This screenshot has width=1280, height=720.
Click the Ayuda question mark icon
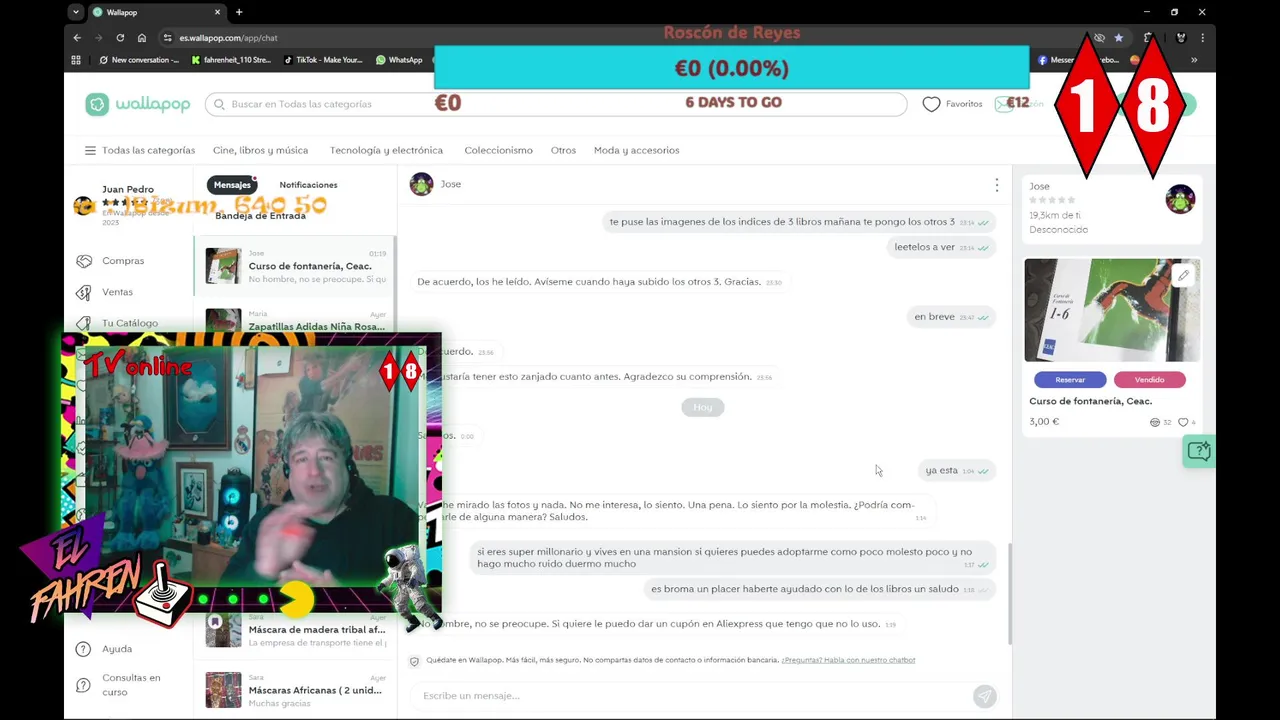[x=84, y=649]
